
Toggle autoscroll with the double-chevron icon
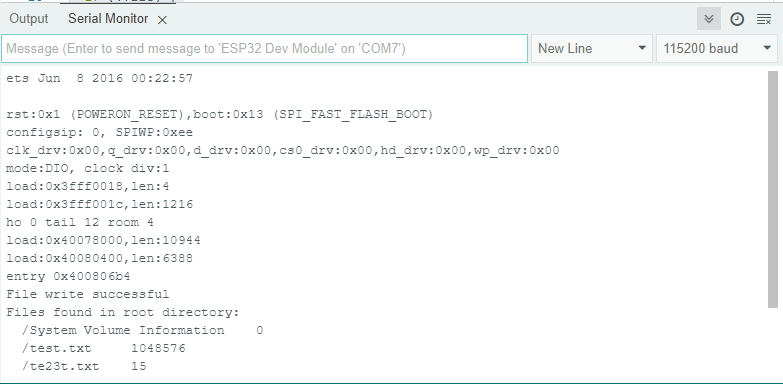(709, 19)
